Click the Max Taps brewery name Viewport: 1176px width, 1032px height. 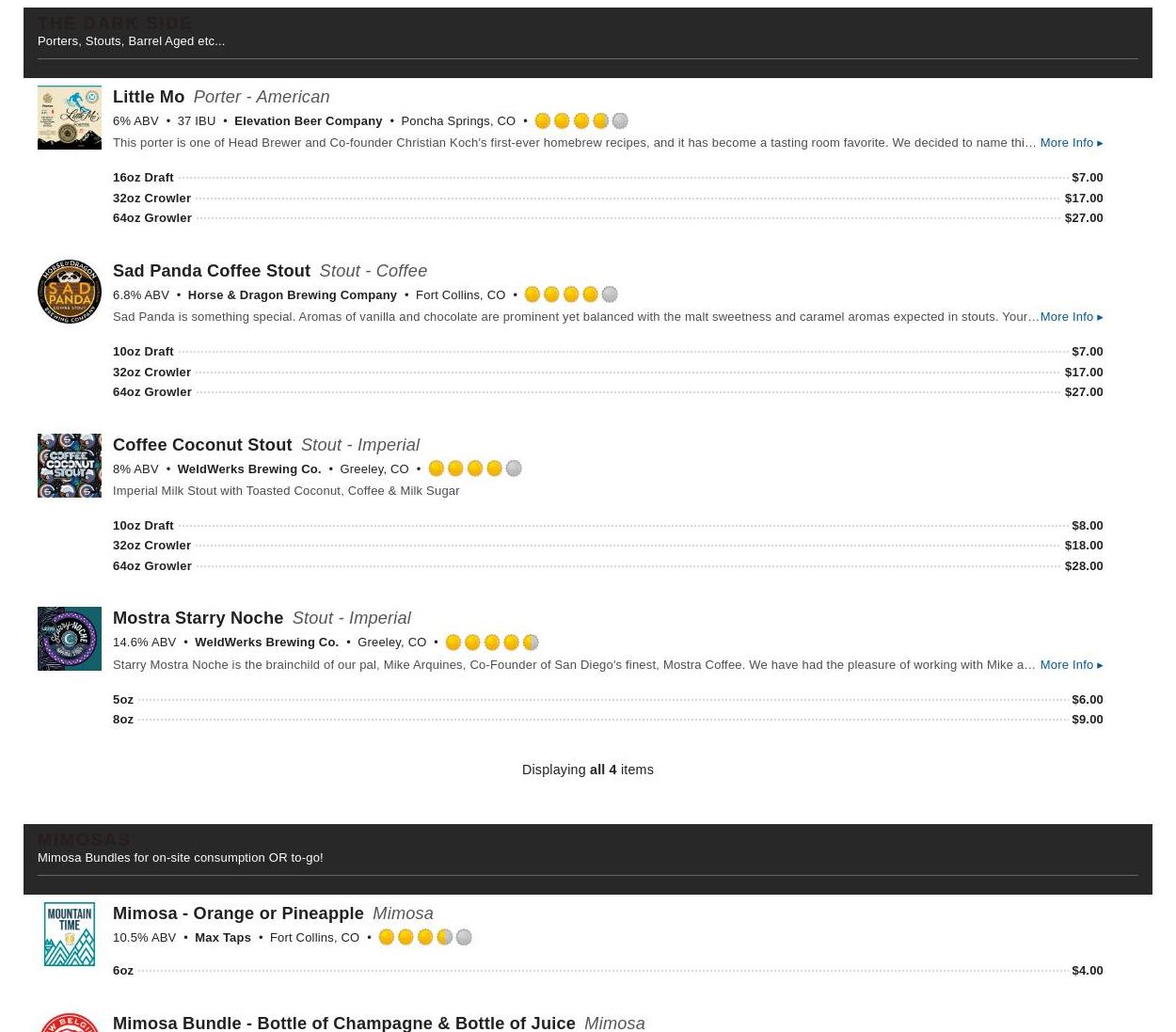coord(222,938)
